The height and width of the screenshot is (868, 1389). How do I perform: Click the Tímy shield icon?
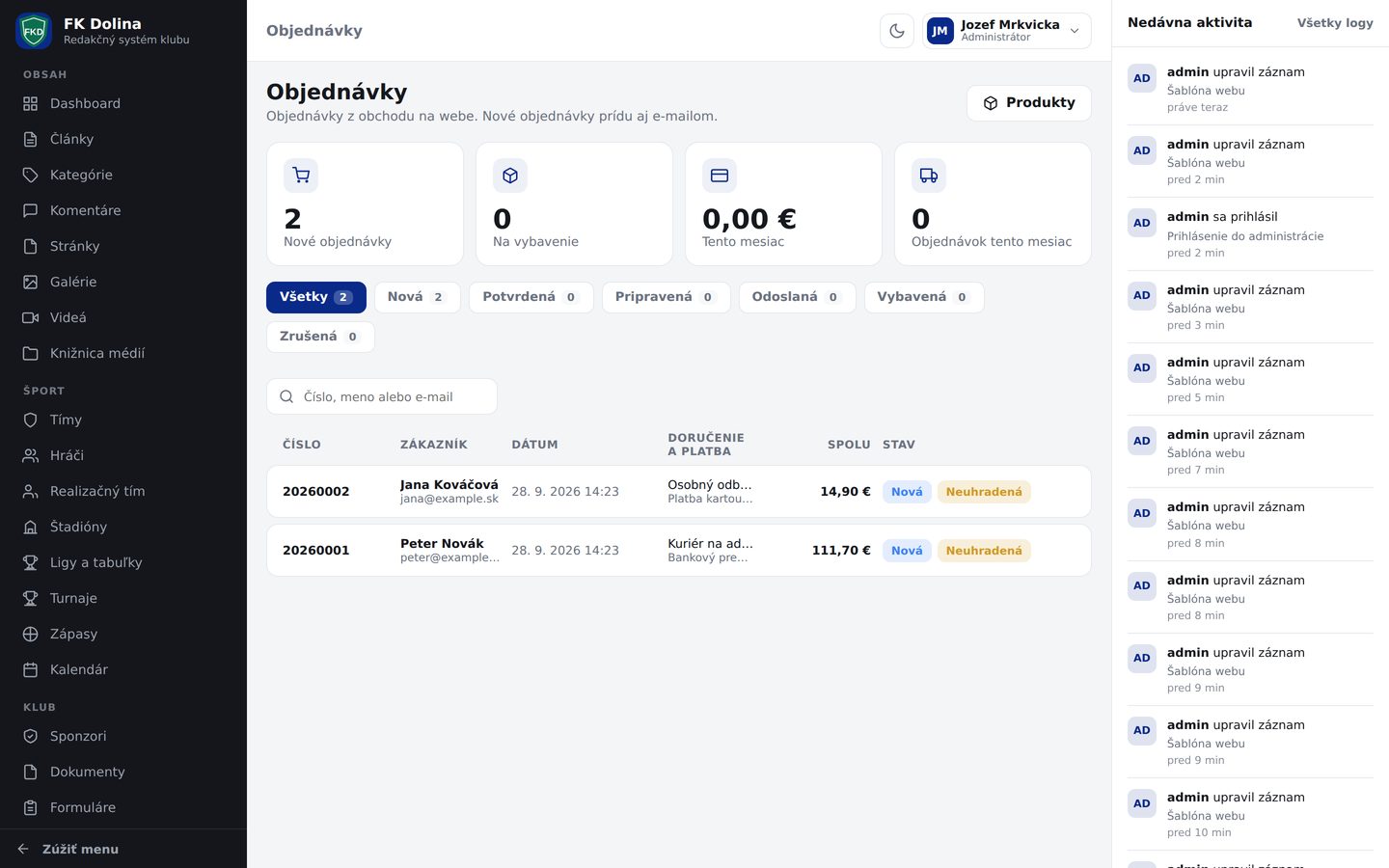[30, 420]
